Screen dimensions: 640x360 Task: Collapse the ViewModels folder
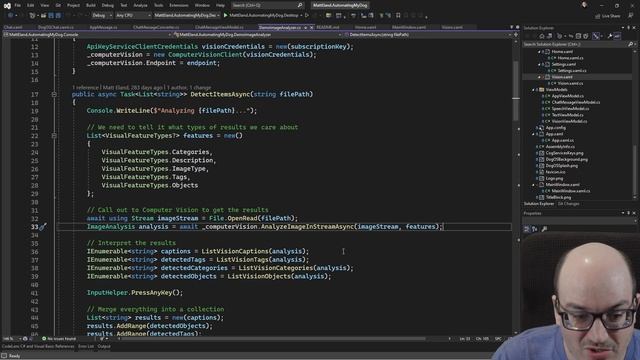coord(533,90)
